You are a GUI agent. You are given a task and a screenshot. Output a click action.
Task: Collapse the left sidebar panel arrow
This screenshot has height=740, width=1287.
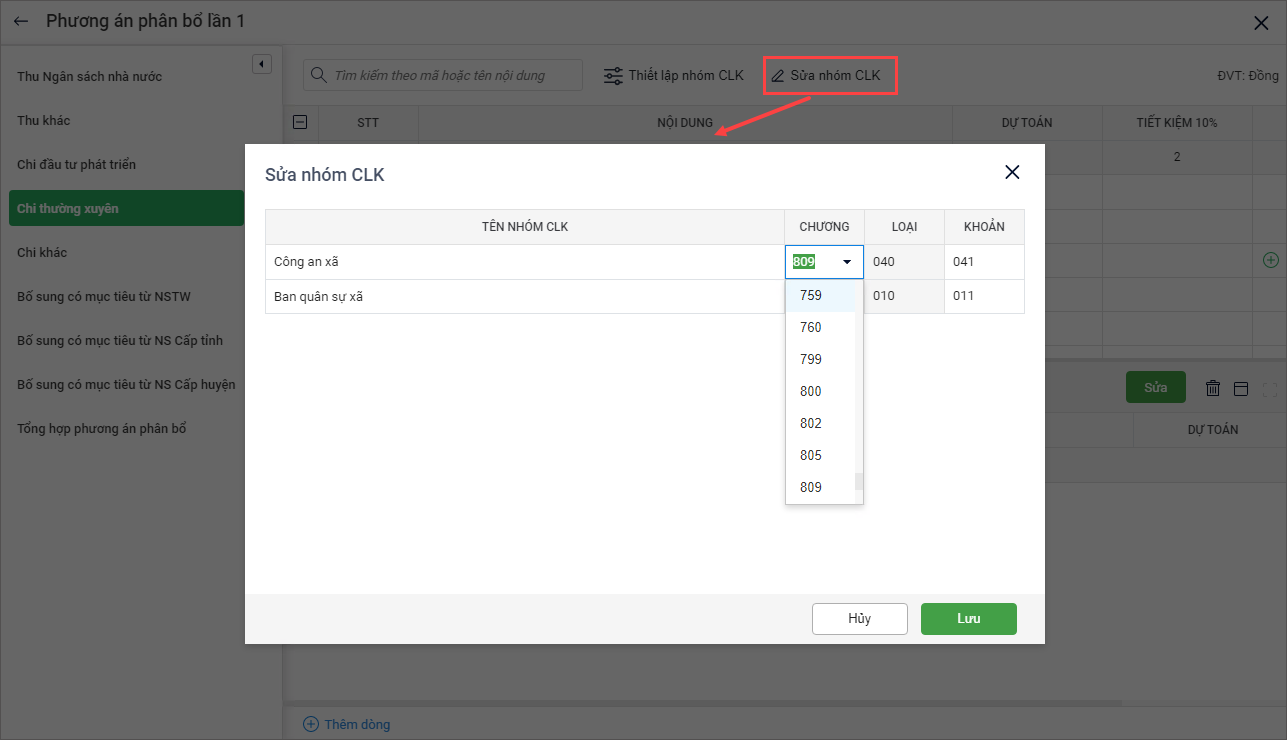coord(261,64)
